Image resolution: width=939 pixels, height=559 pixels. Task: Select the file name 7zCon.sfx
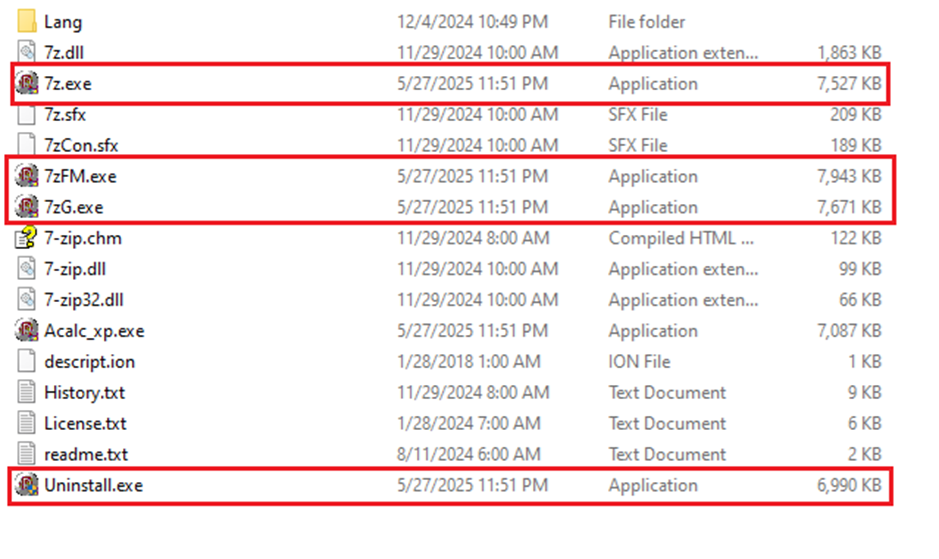point(81,146)
